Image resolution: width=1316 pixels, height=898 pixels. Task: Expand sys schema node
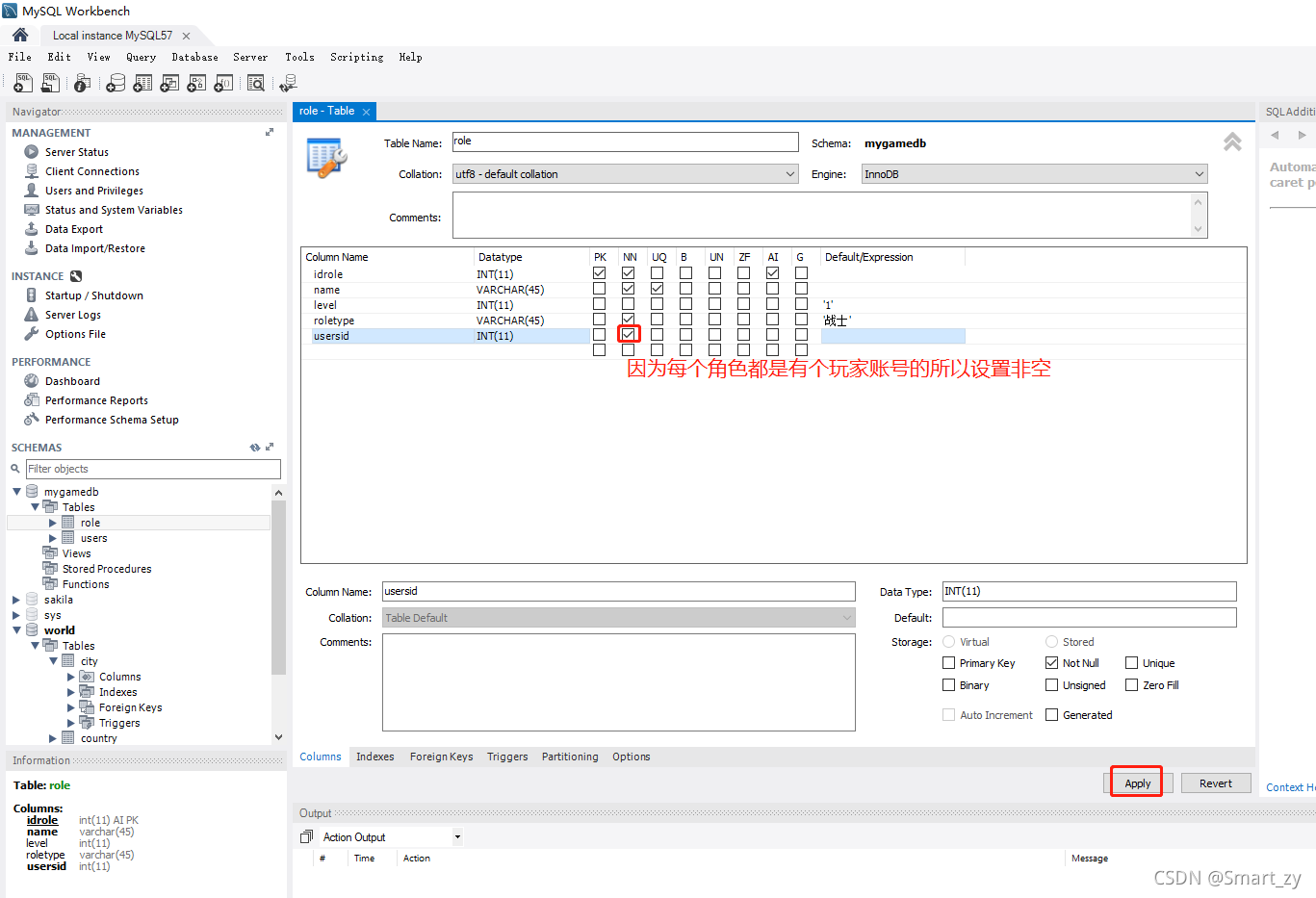pyautogui.click(x=16, y=615)
